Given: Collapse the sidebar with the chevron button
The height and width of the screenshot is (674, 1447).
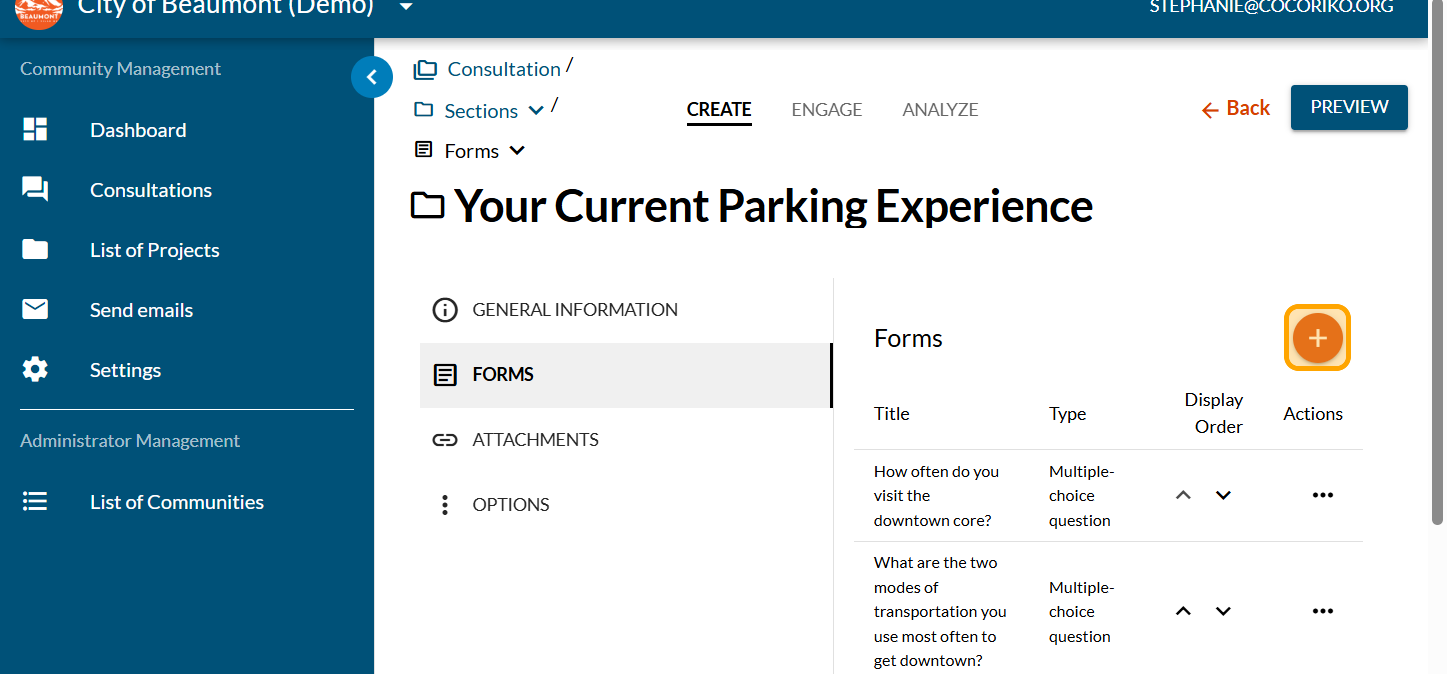Looking at the screenshot, I should click(x=372, y=77).
